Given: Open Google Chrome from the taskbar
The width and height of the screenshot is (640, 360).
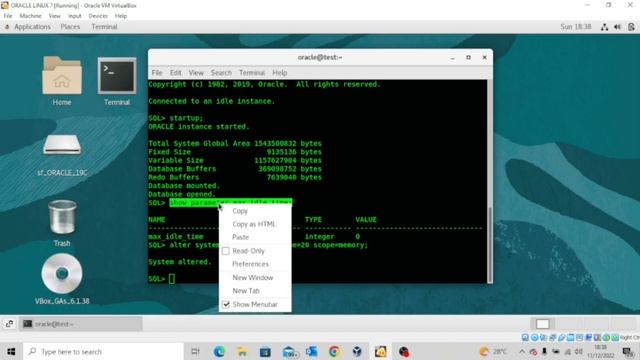Looking at the screenshot, I should [334, 351].
